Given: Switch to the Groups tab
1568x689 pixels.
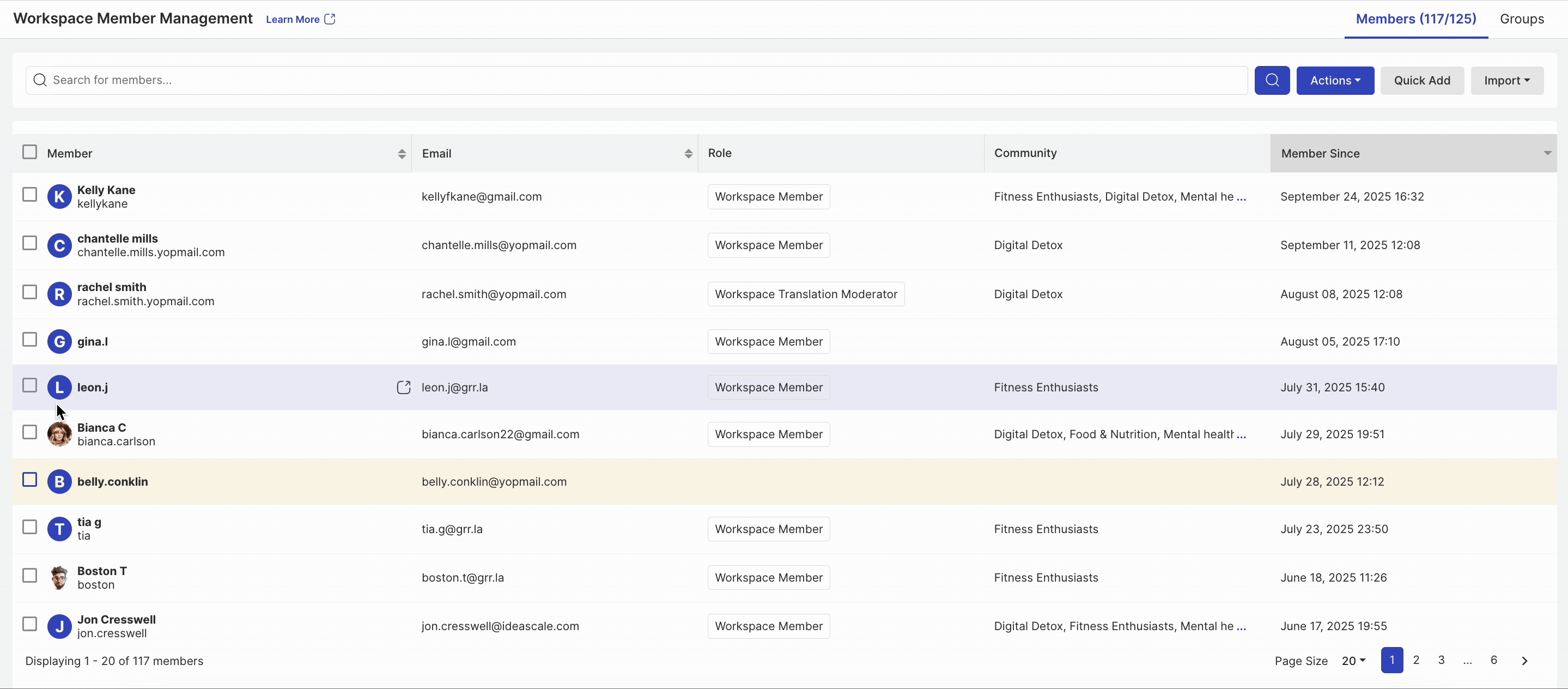Looking at the screenshot, I should pyautogui.click(x=1521, y=19).
